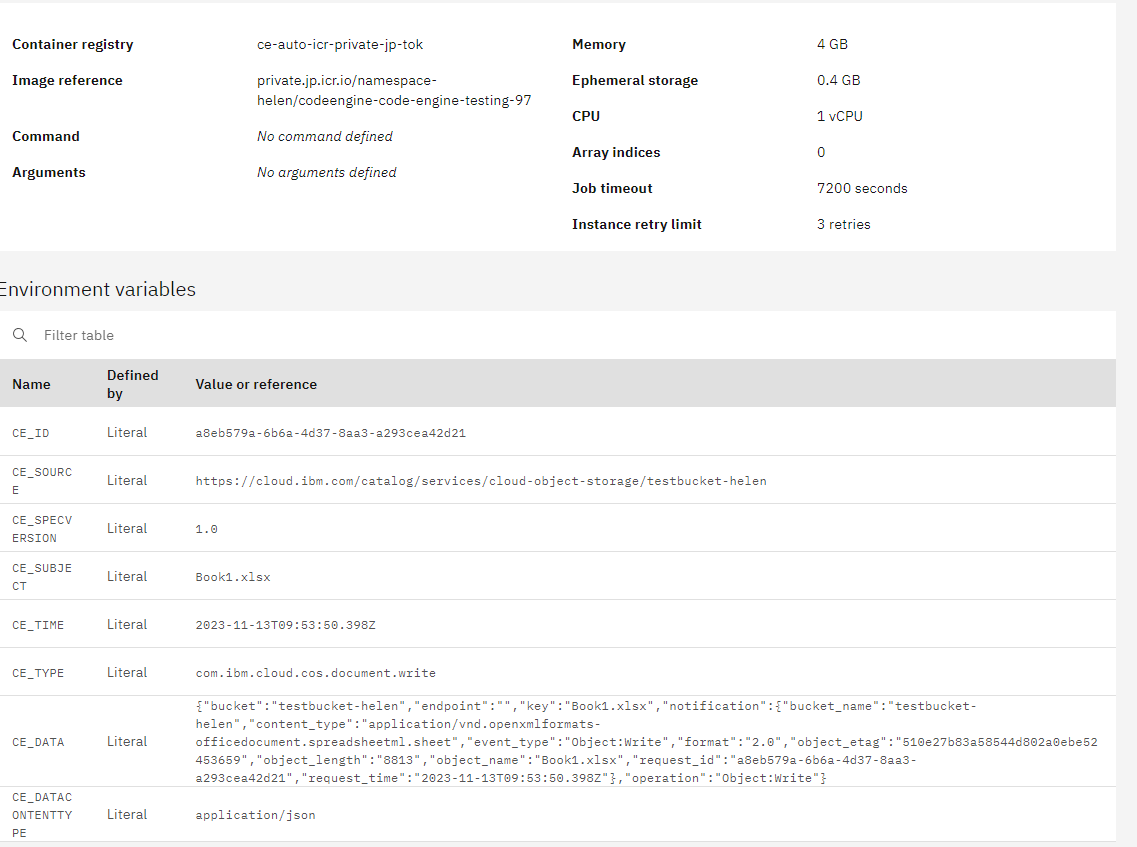Click the CPU label
The image size is (1137, 847).
586,116
